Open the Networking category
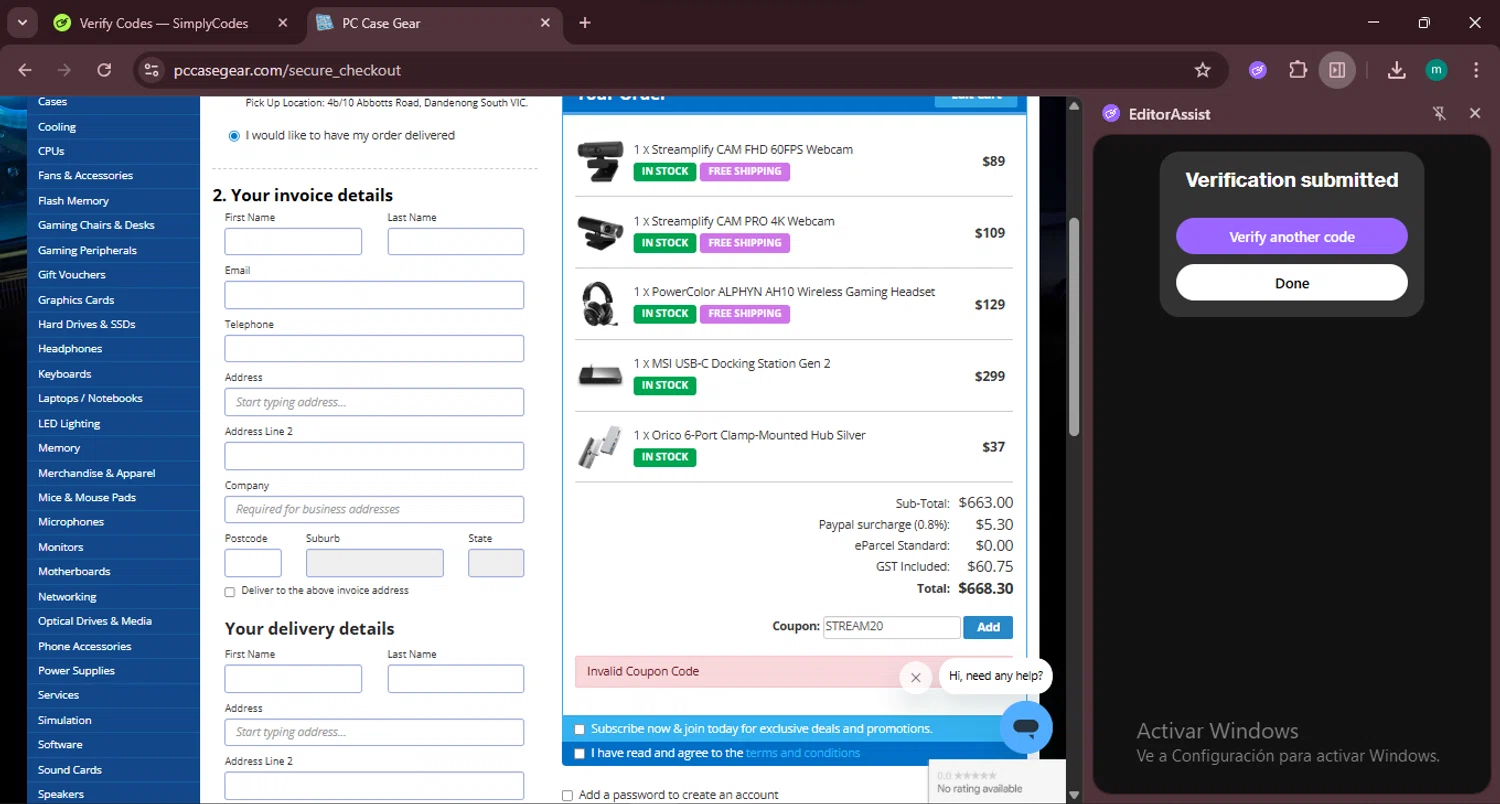The image size is (1500, 804). pos(67,597)
